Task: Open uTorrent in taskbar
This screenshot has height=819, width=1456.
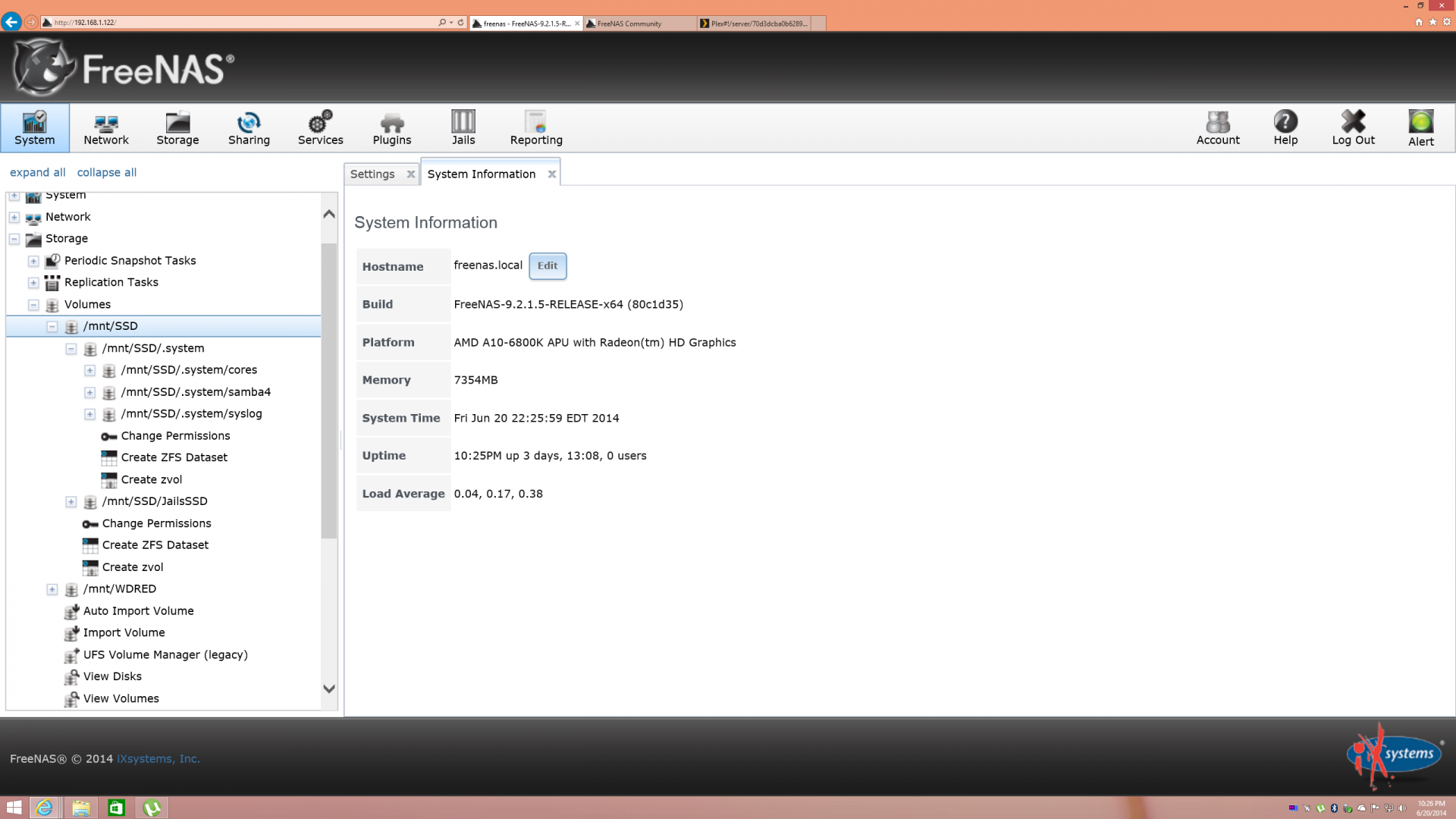Action: tap(152, 808)
